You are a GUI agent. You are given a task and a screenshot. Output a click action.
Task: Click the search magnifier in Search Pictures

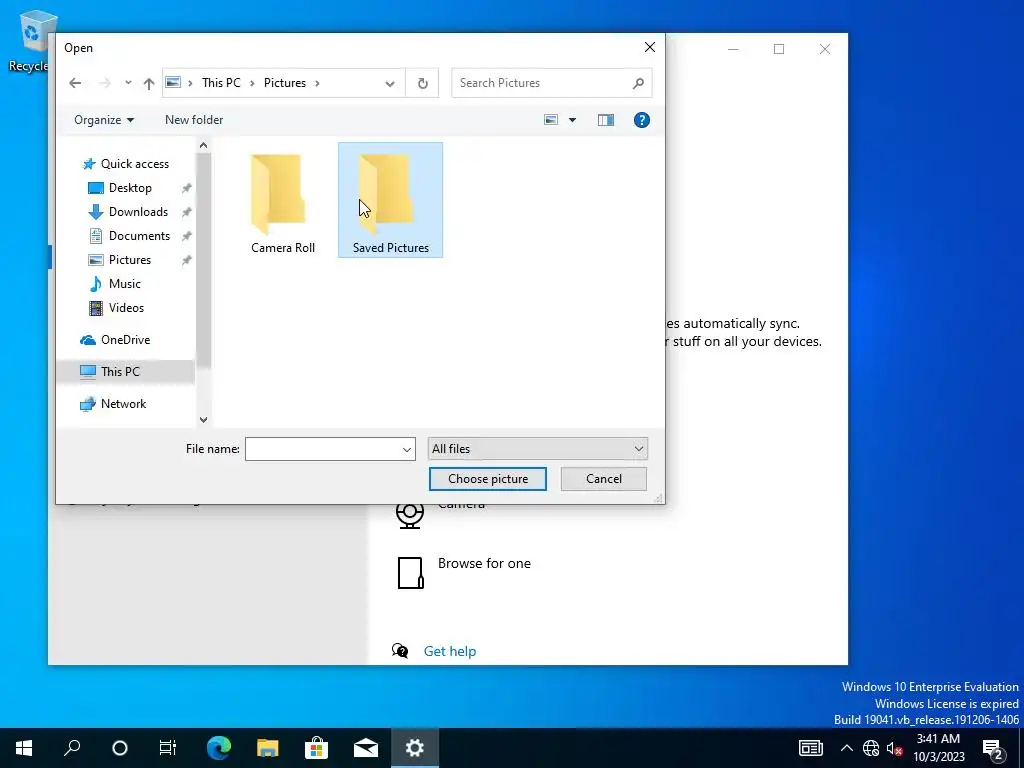tap(638, 83)
